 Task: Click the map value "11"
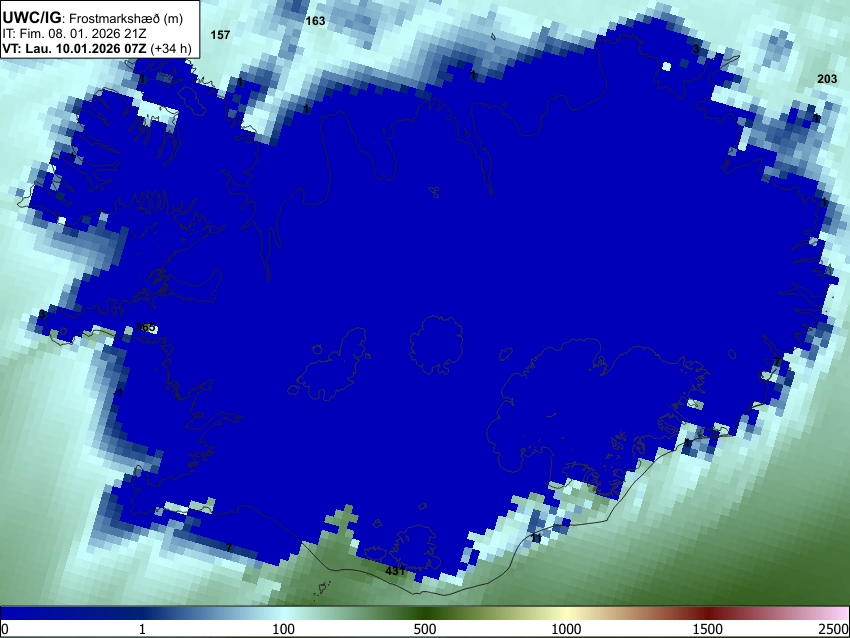coord(536,538)
